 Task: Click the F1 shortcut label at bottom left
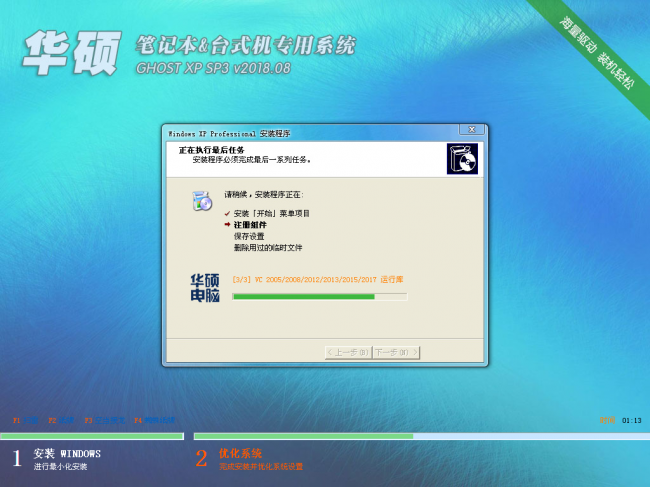(x=25, y=420)
